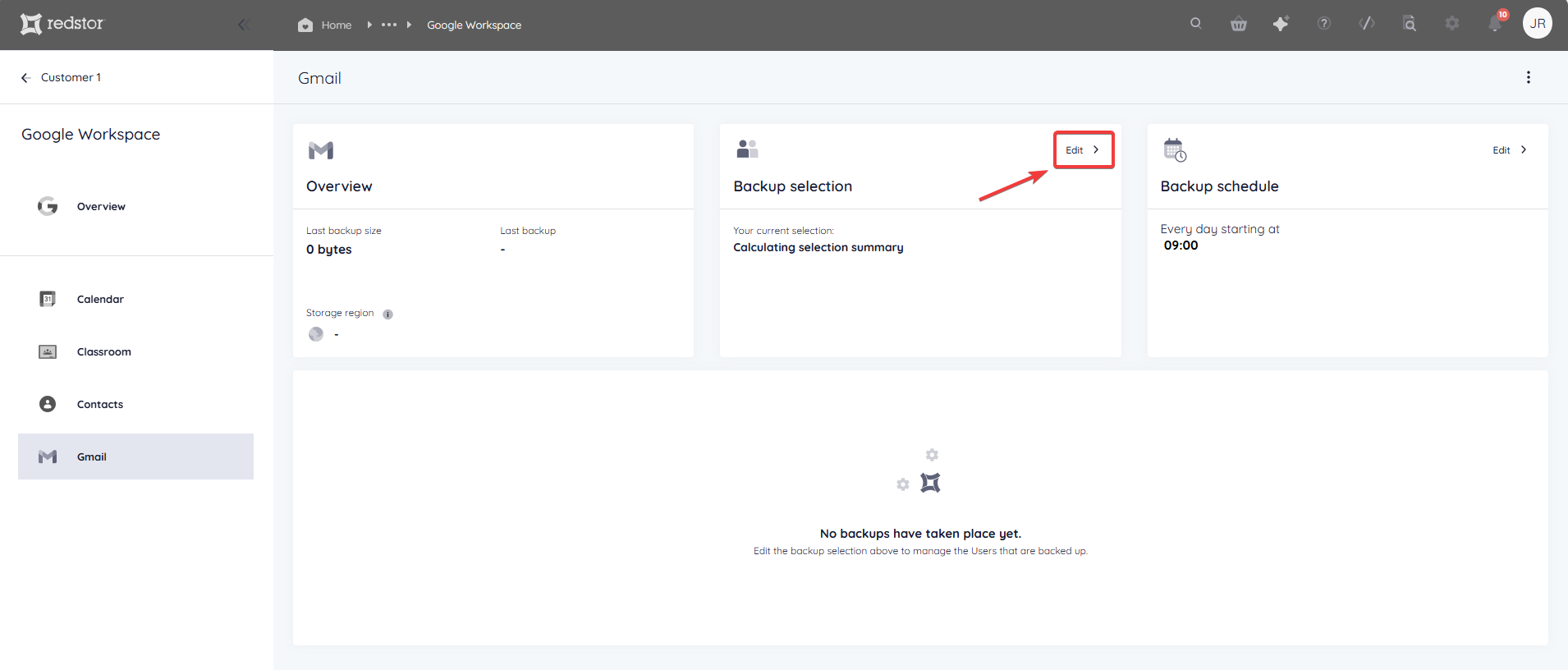Click the users icon on Backup selection card
Image resolution: width=1568 pixels, height=670 pixels.
pyautogui.click(x=747, y=149)
